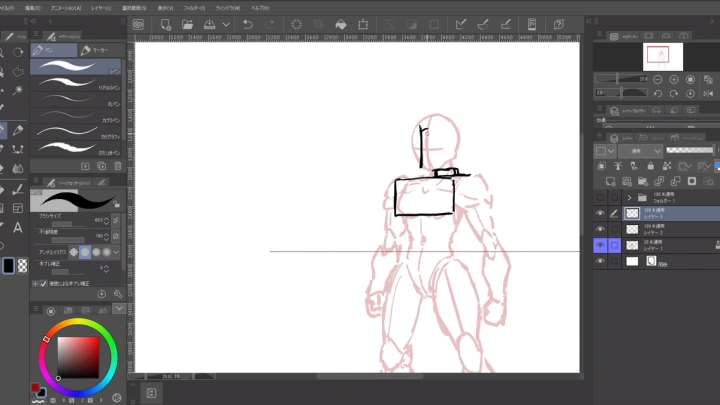
Task: Hide Layer 2 using its eye icon
Action: [600, 229]
